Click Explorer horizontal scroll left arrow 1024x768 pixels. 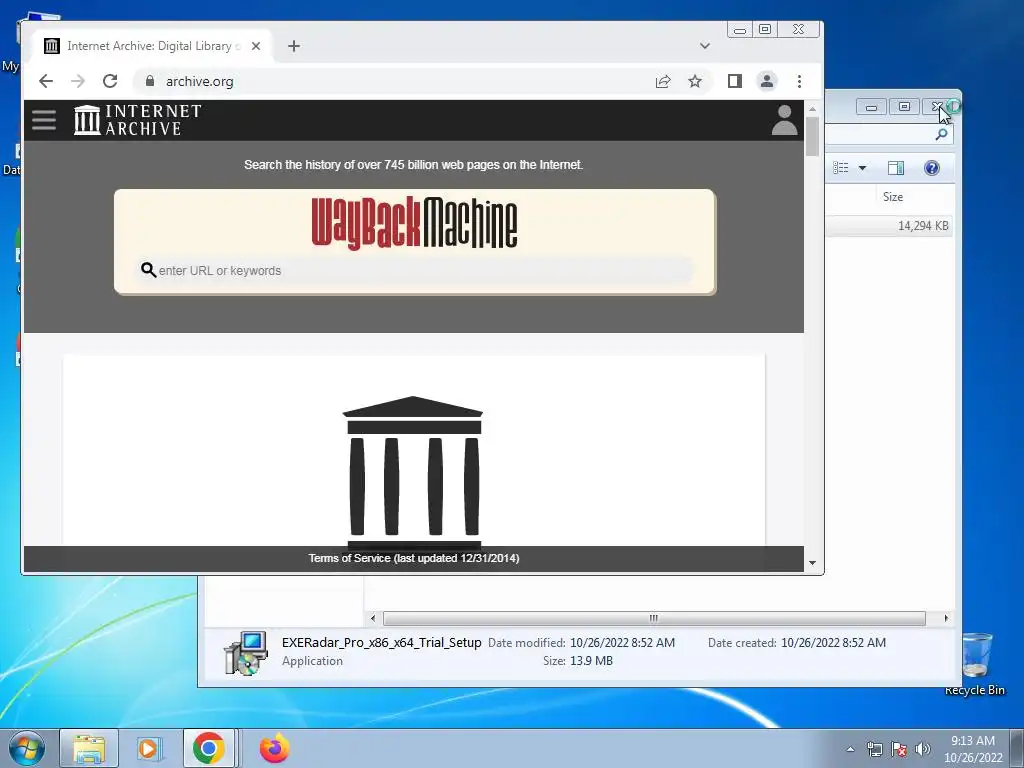tap(373, 618)
